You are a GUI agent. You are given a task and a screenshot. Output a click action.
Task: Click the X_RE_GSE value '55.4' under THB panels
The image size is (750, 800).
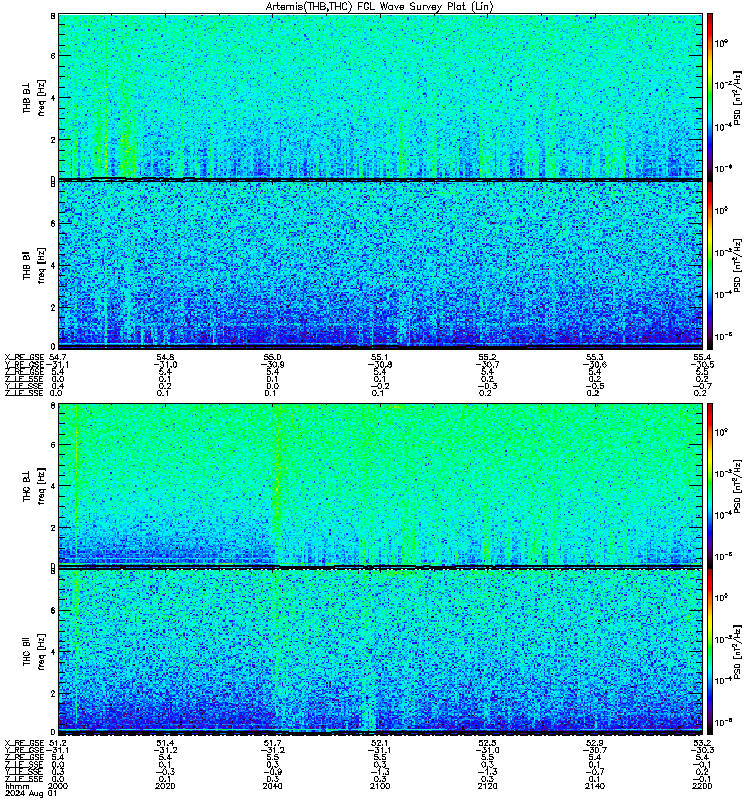(702, 357)
